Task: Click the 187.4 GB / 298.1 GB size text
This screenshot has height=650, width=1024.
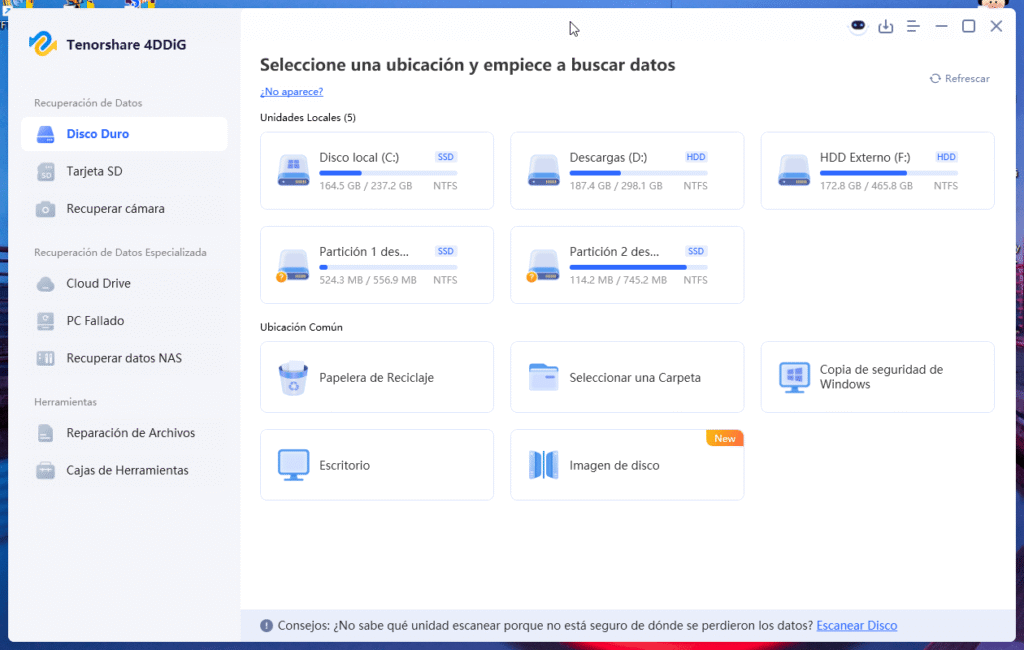Action: (x=616, y=186)
